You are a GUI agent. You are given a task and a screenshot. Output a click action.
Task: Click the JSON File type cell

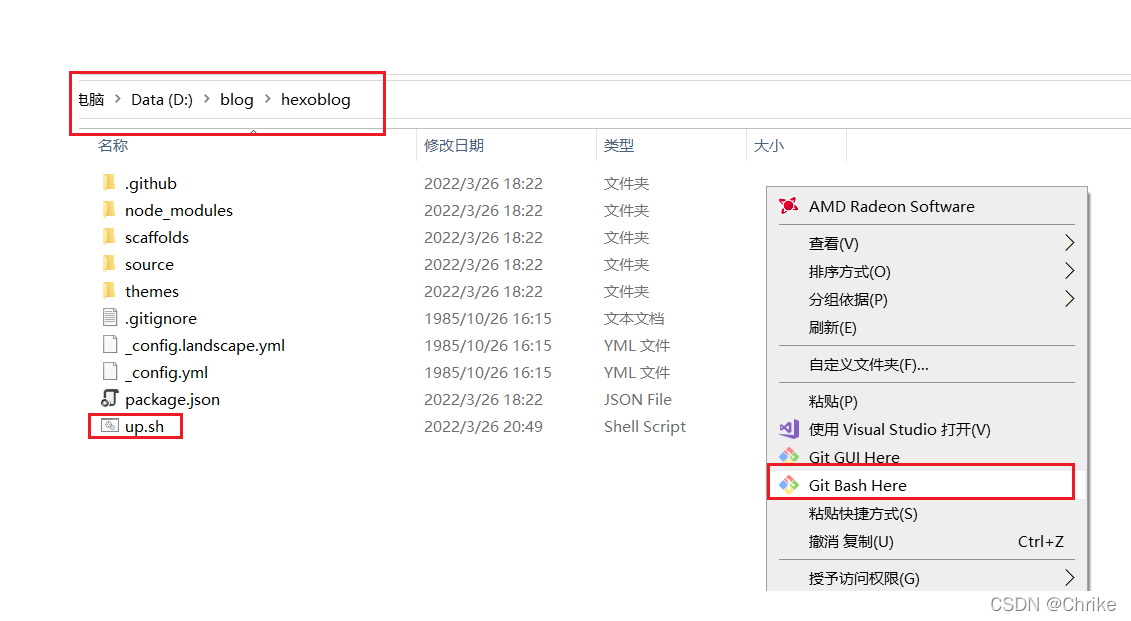(x=638, y=400)
